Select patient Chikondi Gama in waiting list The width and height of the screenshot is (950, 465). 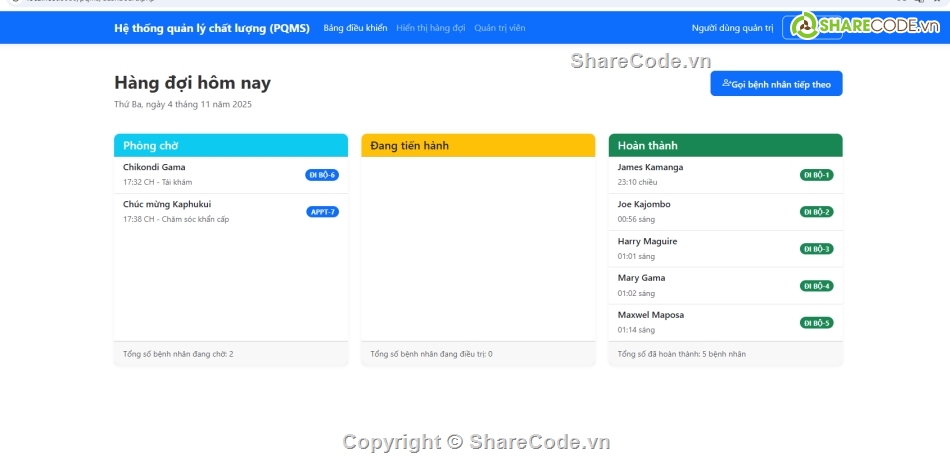[x=154, y=167]
